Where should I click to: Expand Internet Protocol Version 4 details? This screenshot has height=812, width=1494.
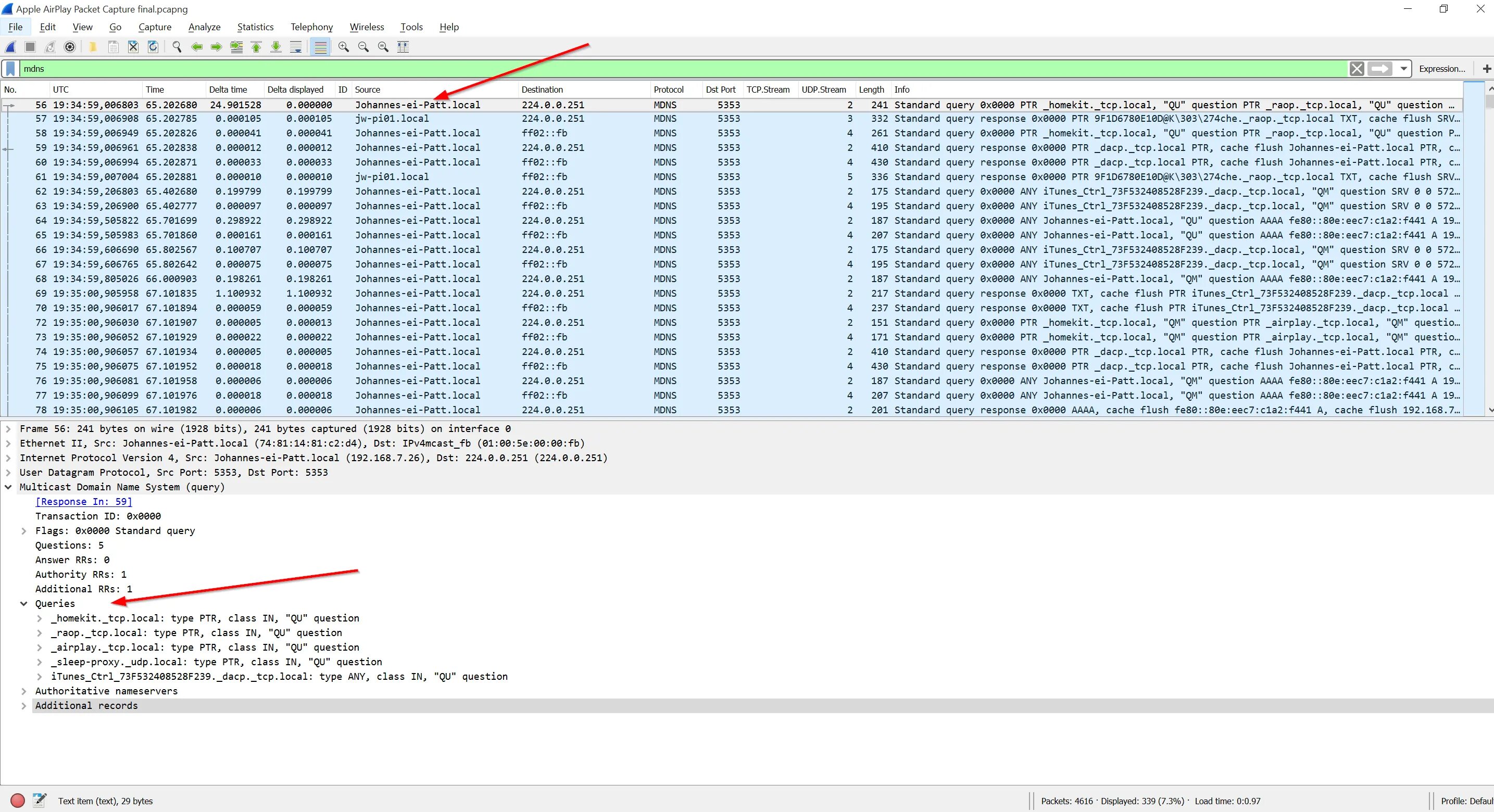(x=8, y=458)
